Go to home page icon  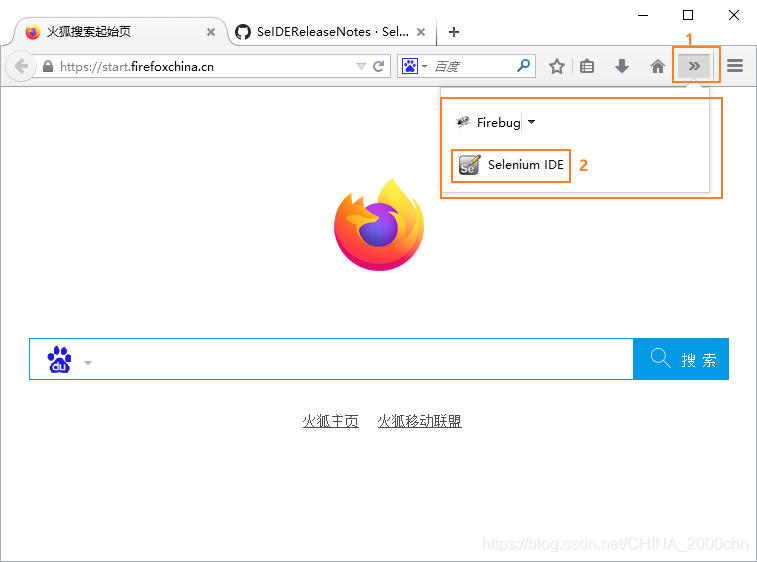pos(658,66)
